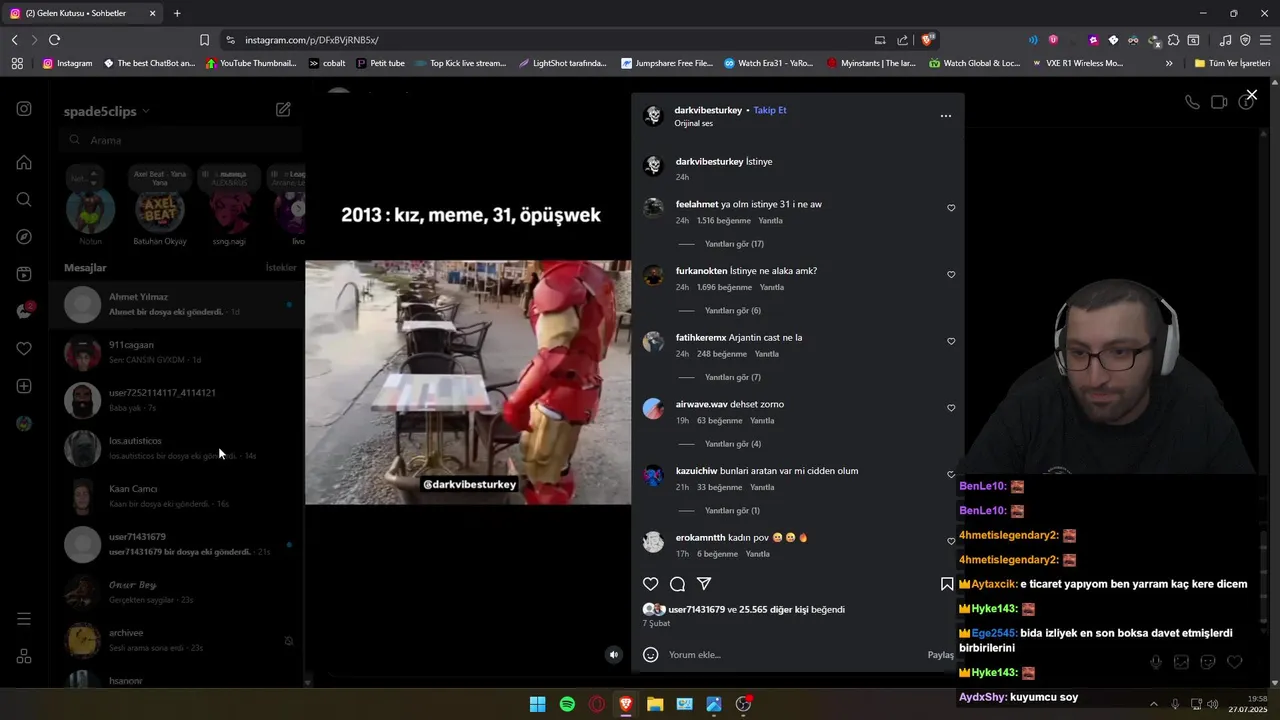Click Yanıtla under feelahmet's comment

[x=770, y=221]
